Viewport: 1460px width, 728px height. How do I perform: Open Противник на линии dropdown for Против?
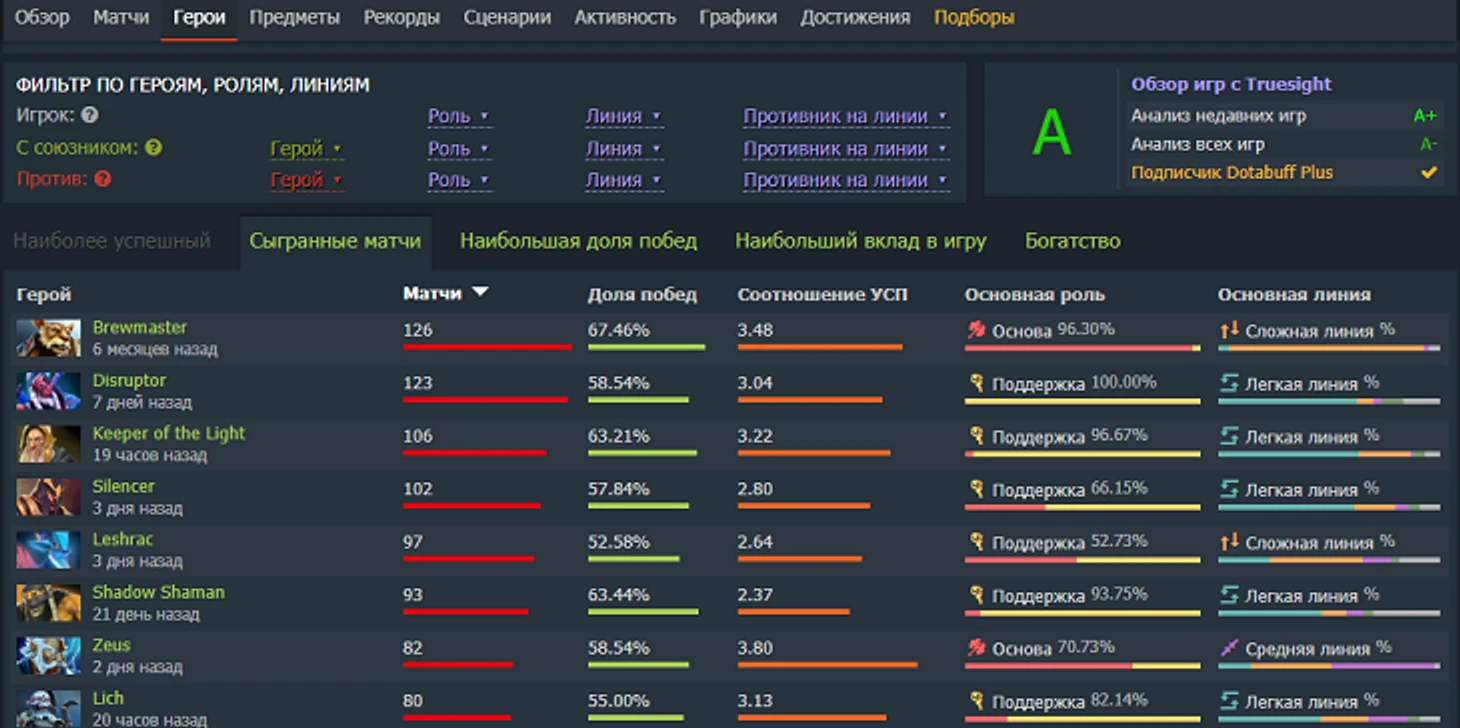coord(845,180)
